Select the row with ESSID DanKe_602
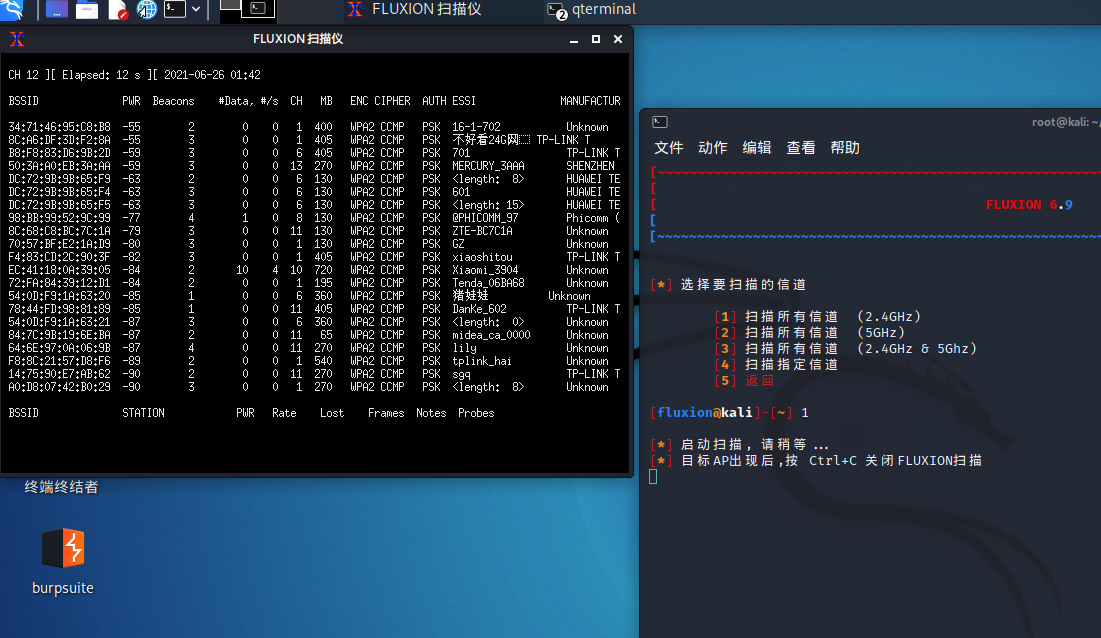Viewport: 1101px width, 638px height. click(315, 309)
